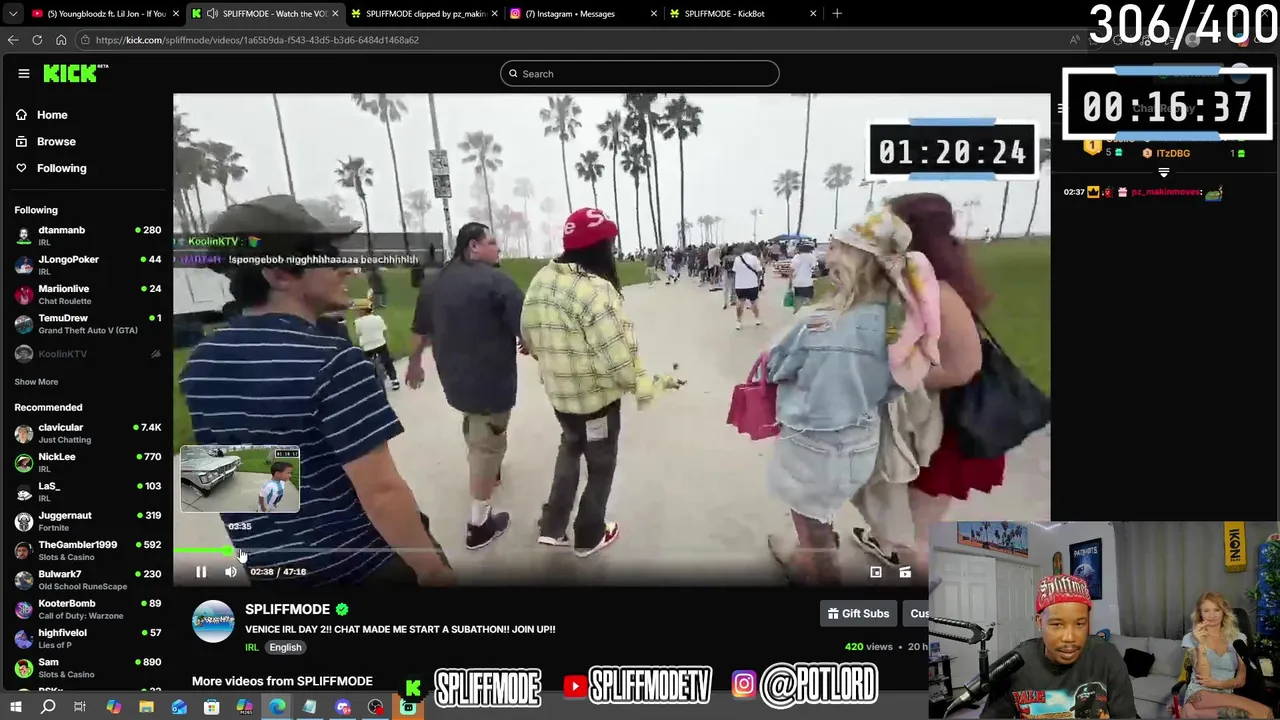Click the kick.com URL address bar
Image resolution: width=1280 pixels, height=720 pixels.
(x=570, y=40)
